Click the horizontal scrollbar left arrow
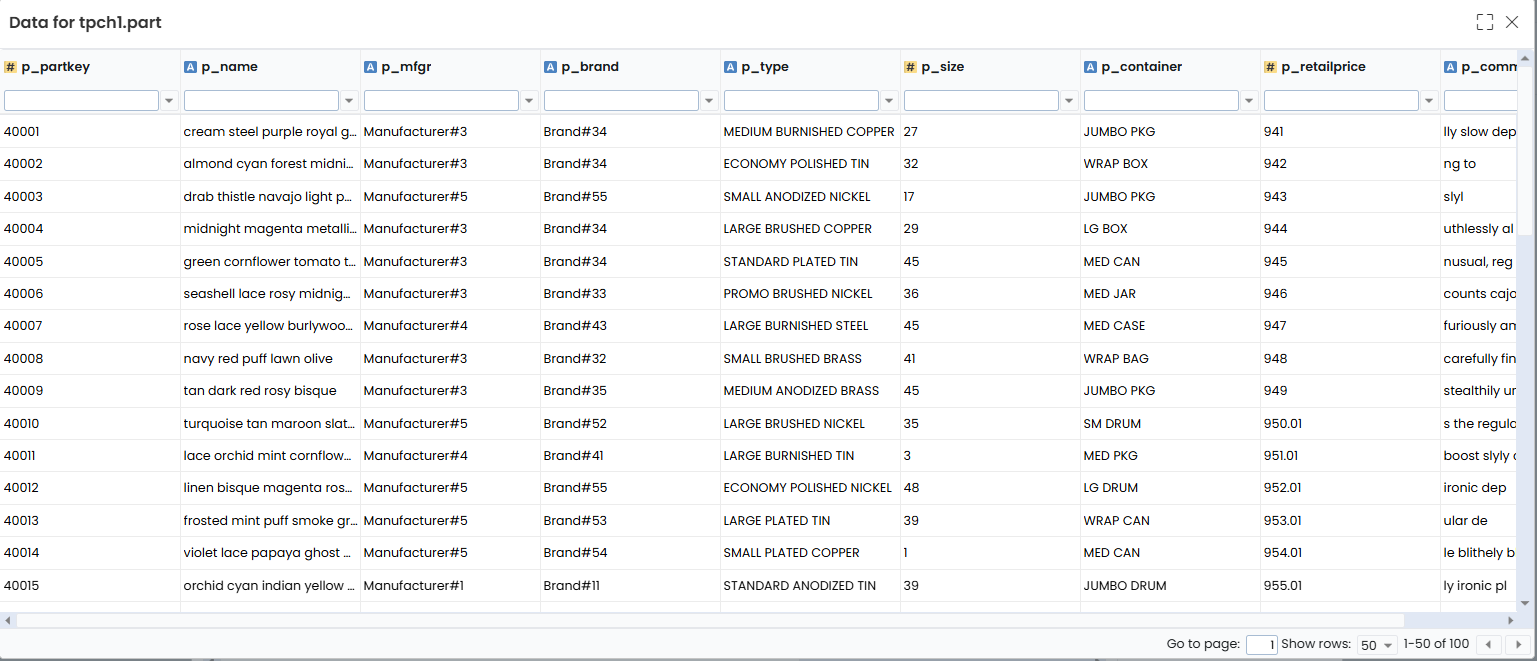This screenshot has height=661, width=1537. click(x=8, y=621)
